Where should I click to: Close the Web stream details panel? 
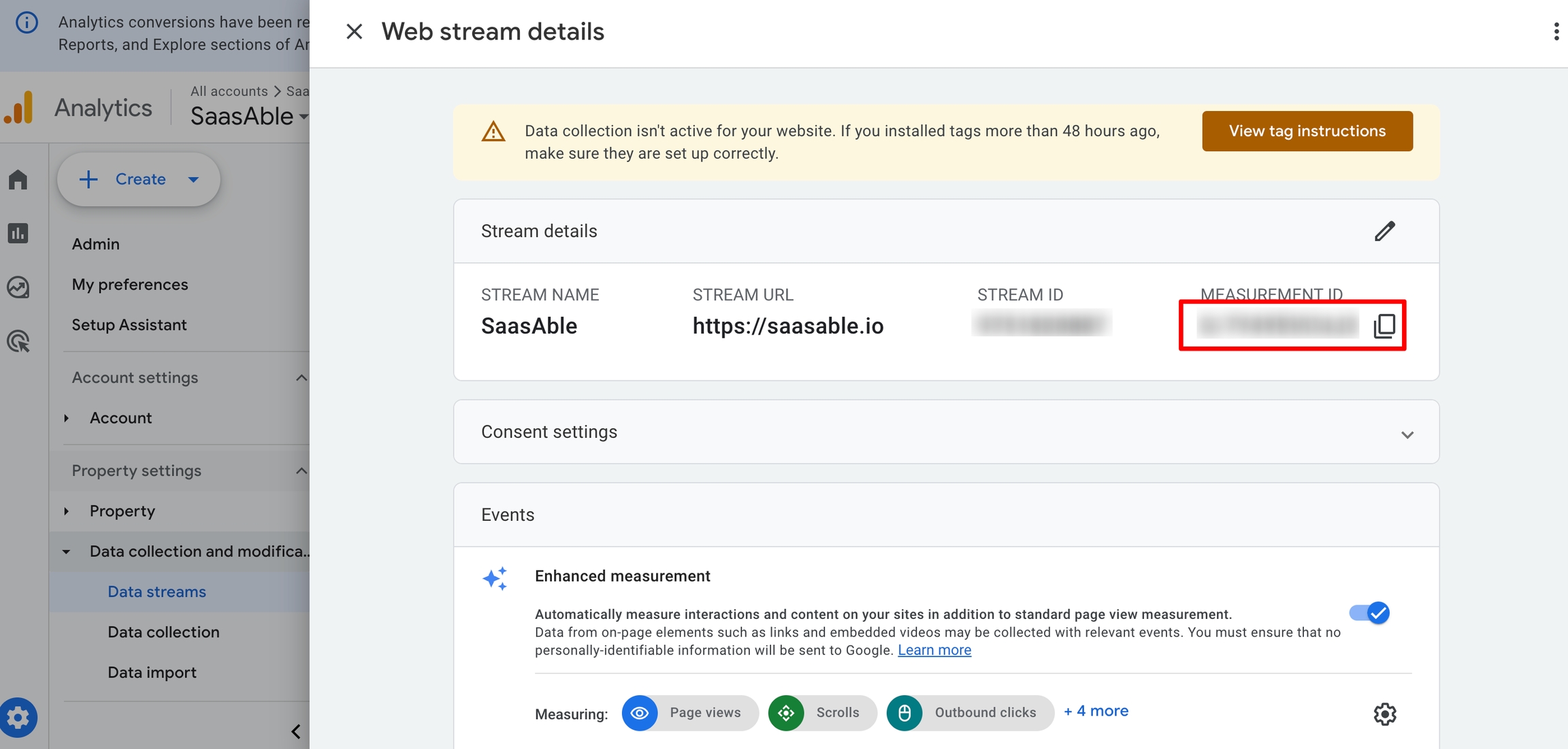(x=354, y=31)
